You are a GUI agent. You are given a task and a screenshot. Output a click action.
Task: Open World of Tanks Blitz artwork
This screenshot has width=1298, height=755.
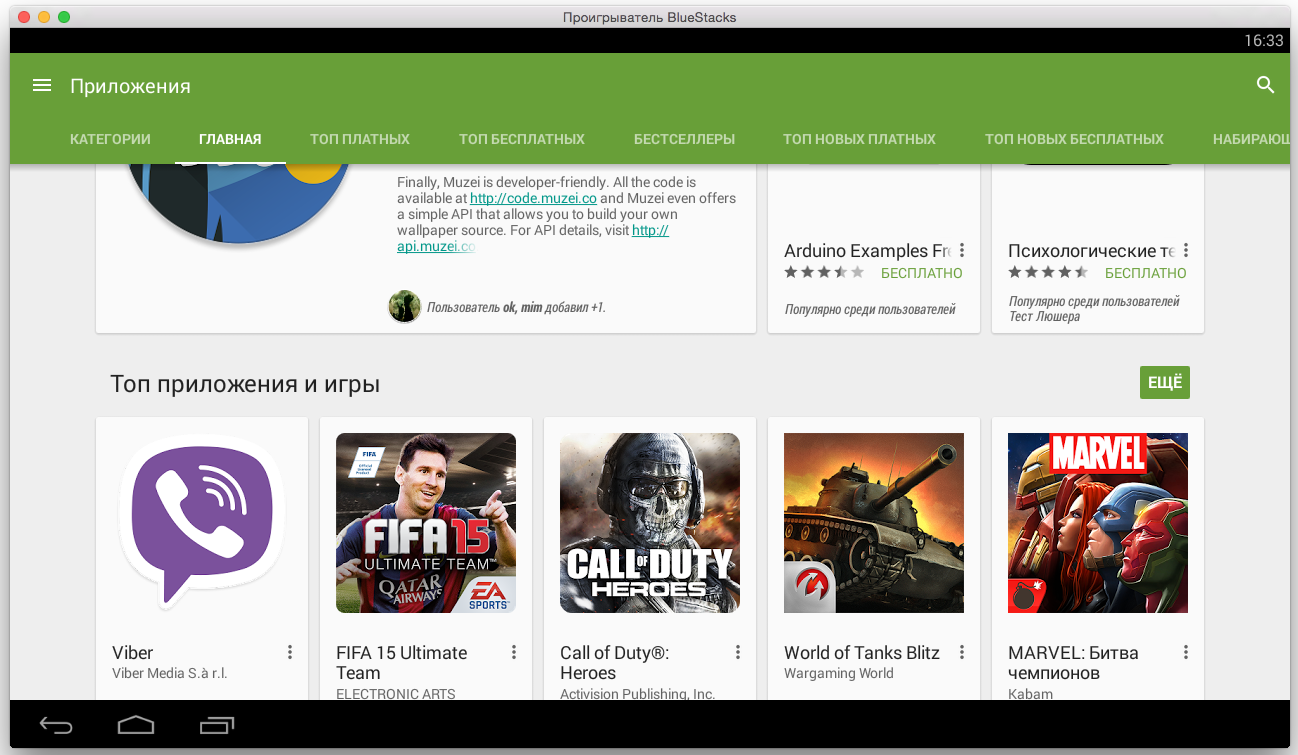874,523
